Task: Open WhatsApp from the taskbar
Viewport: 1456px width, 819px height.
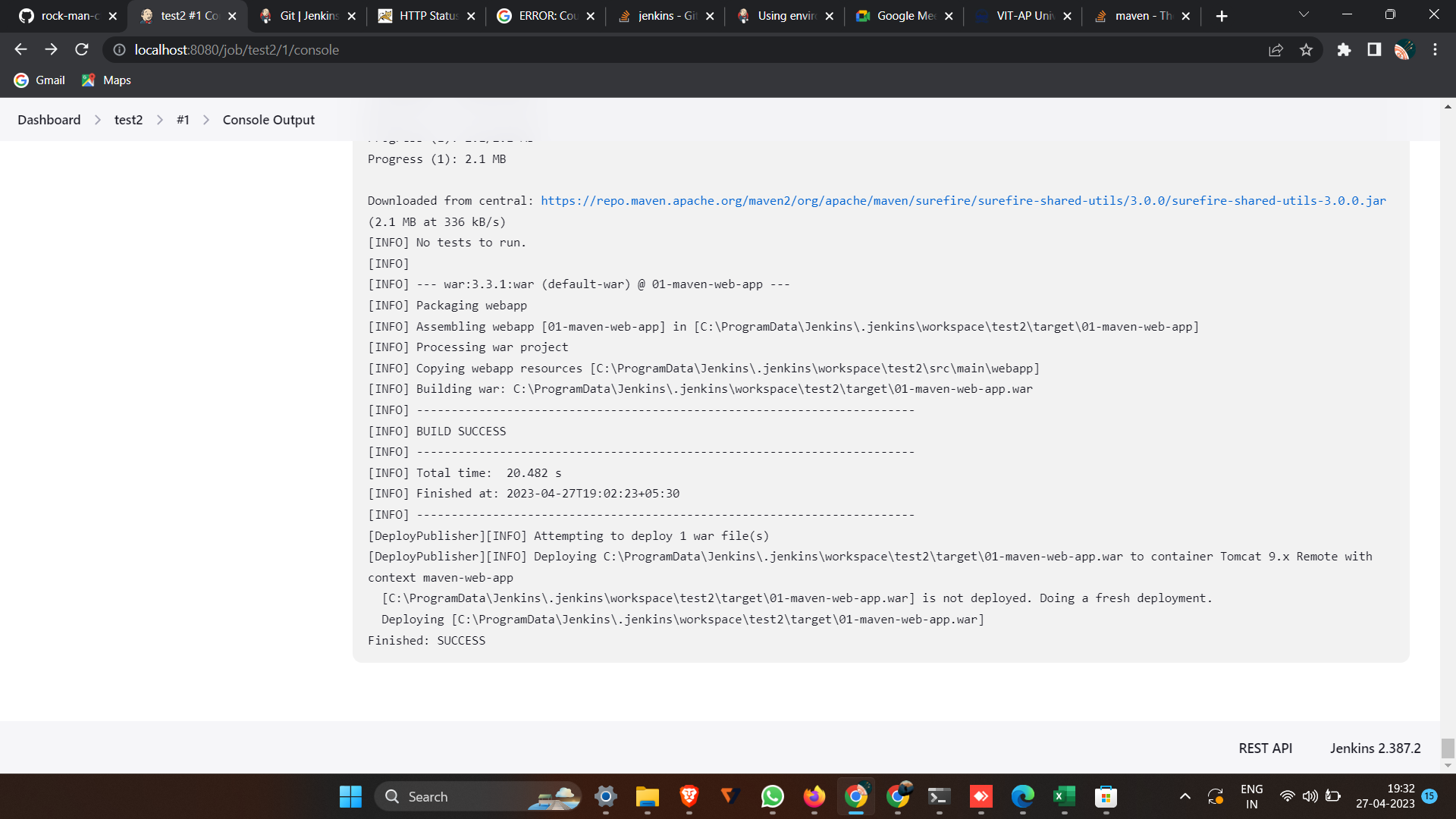Action: click(x=772, y=796)
